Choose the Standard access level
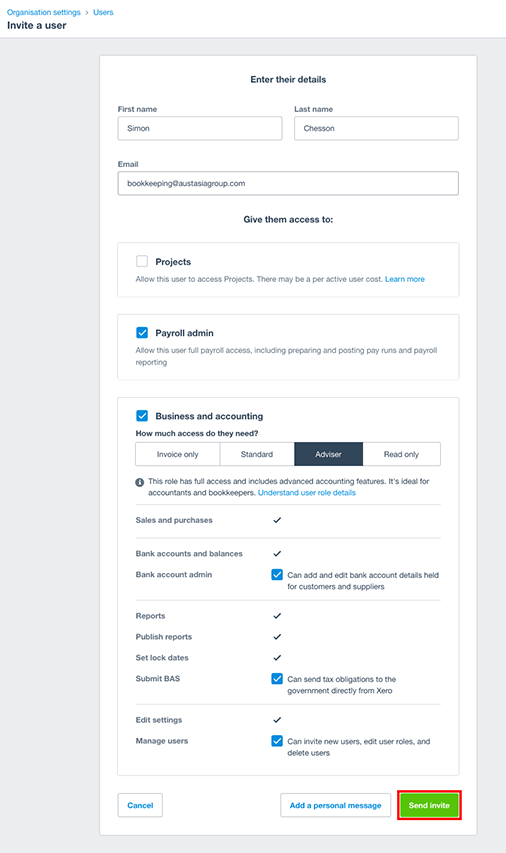506x853 pixels. tap(257, 454)
